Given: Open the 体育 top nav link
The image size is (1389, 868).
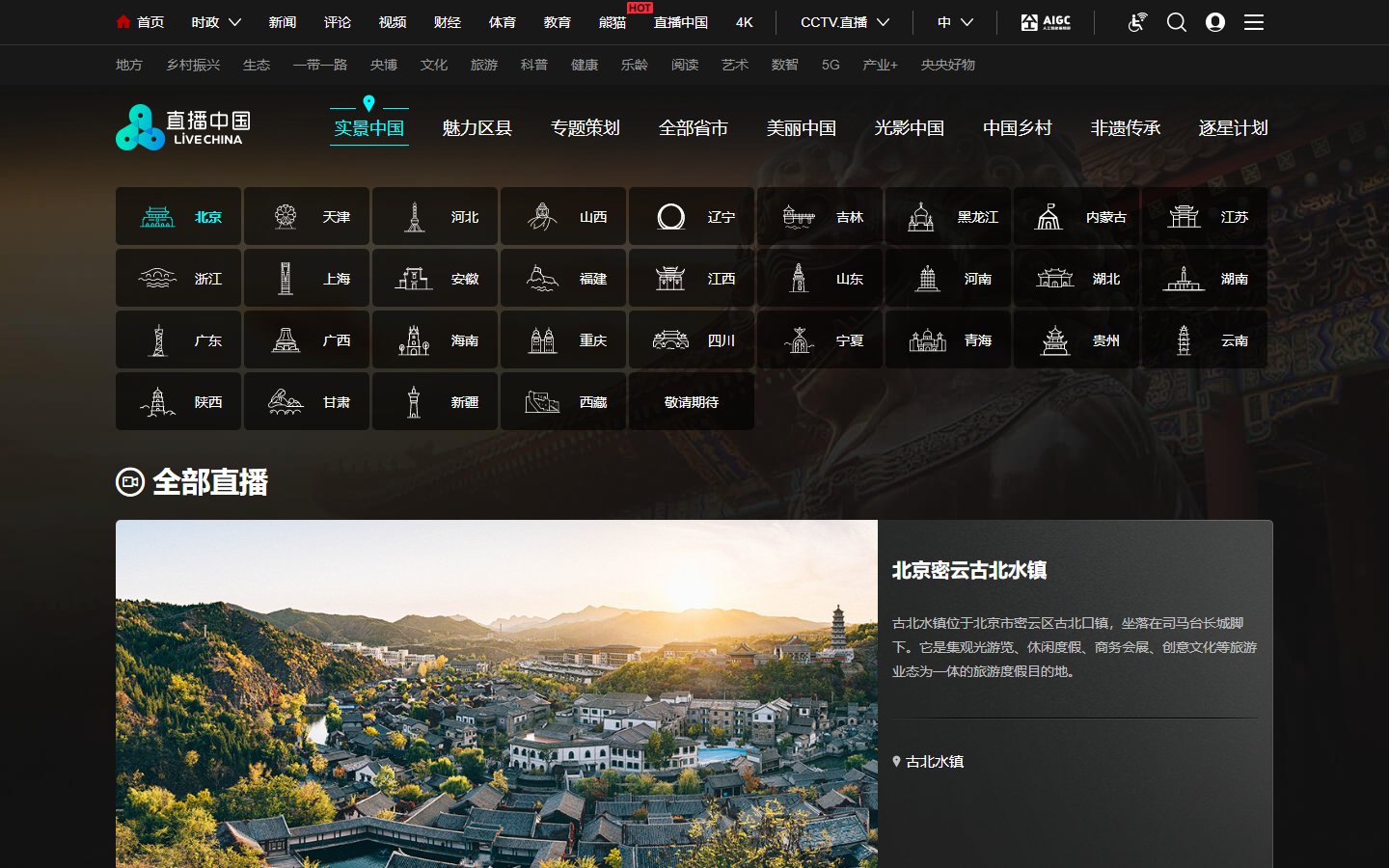Looking at the screenshot, I should tap(503, 22).
